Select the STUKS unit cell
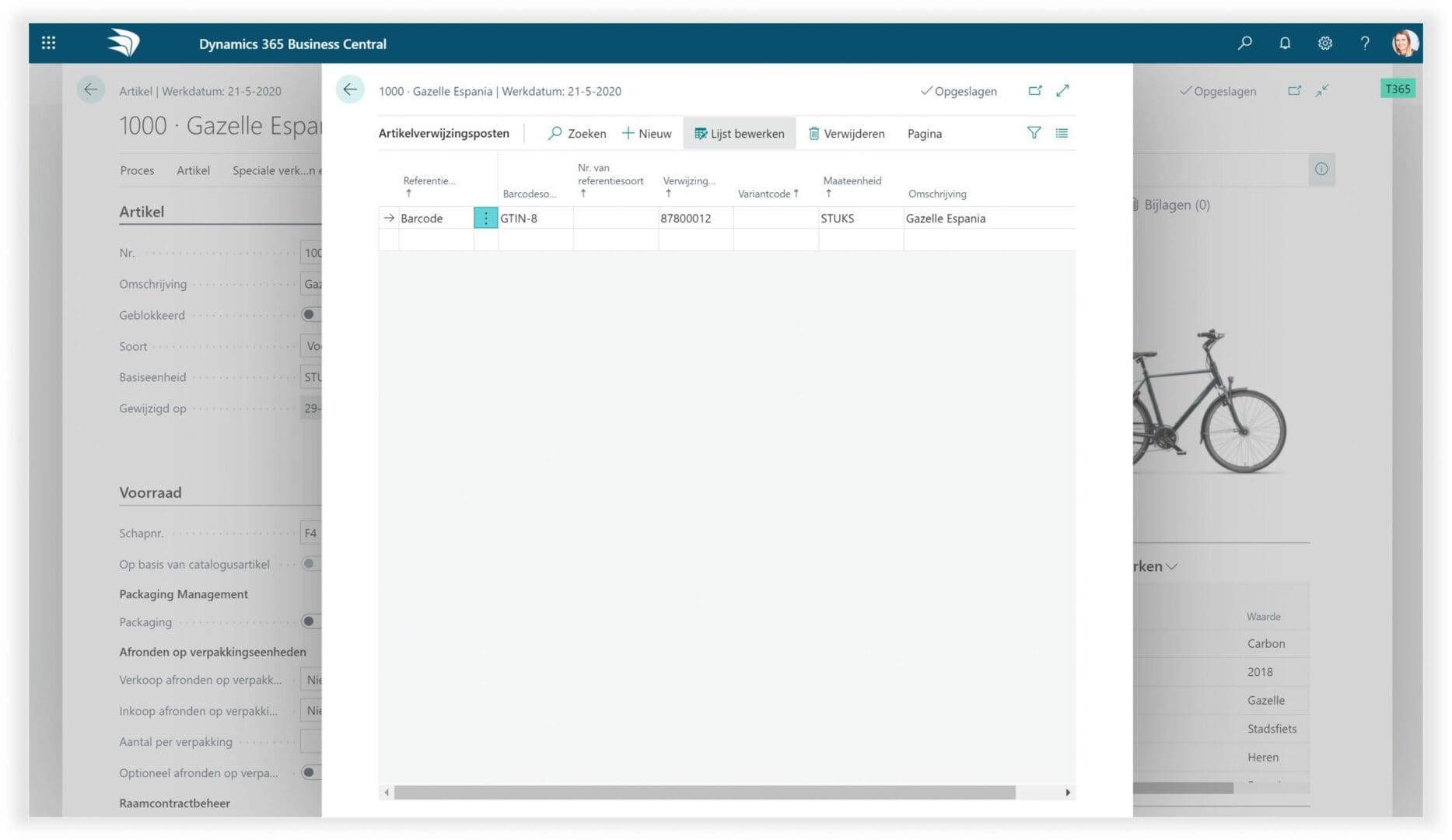The width and height of the screenshot is (1452, 840). click(861, 219)
